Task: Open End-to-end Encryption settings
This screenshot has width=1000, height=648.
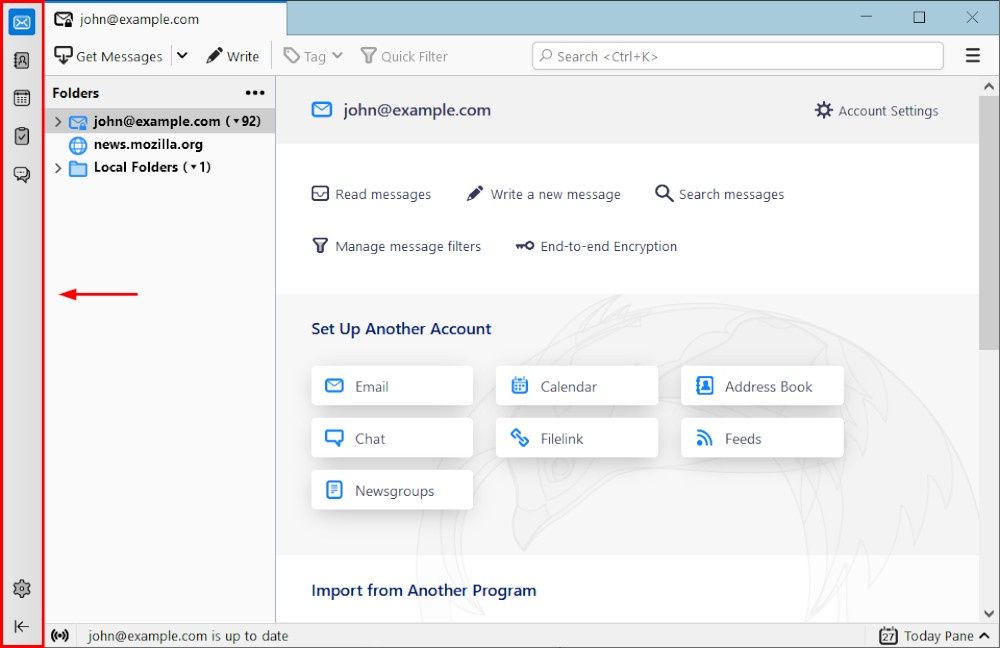Action: (596, 246)
